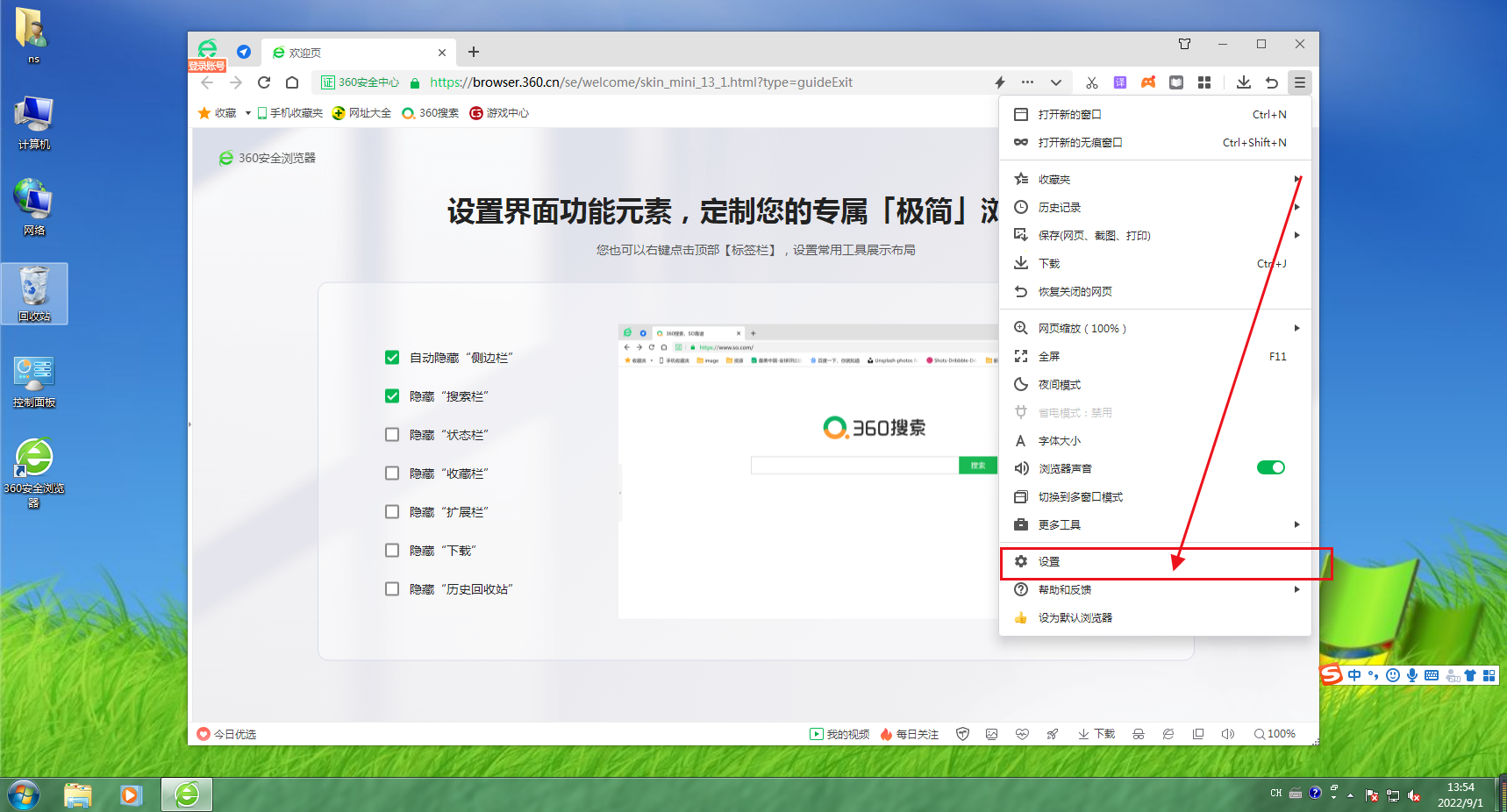The height and width of the screenshot is (812, 1507).
Task: Open the extensions grid icon
Action: point(1204,82)
